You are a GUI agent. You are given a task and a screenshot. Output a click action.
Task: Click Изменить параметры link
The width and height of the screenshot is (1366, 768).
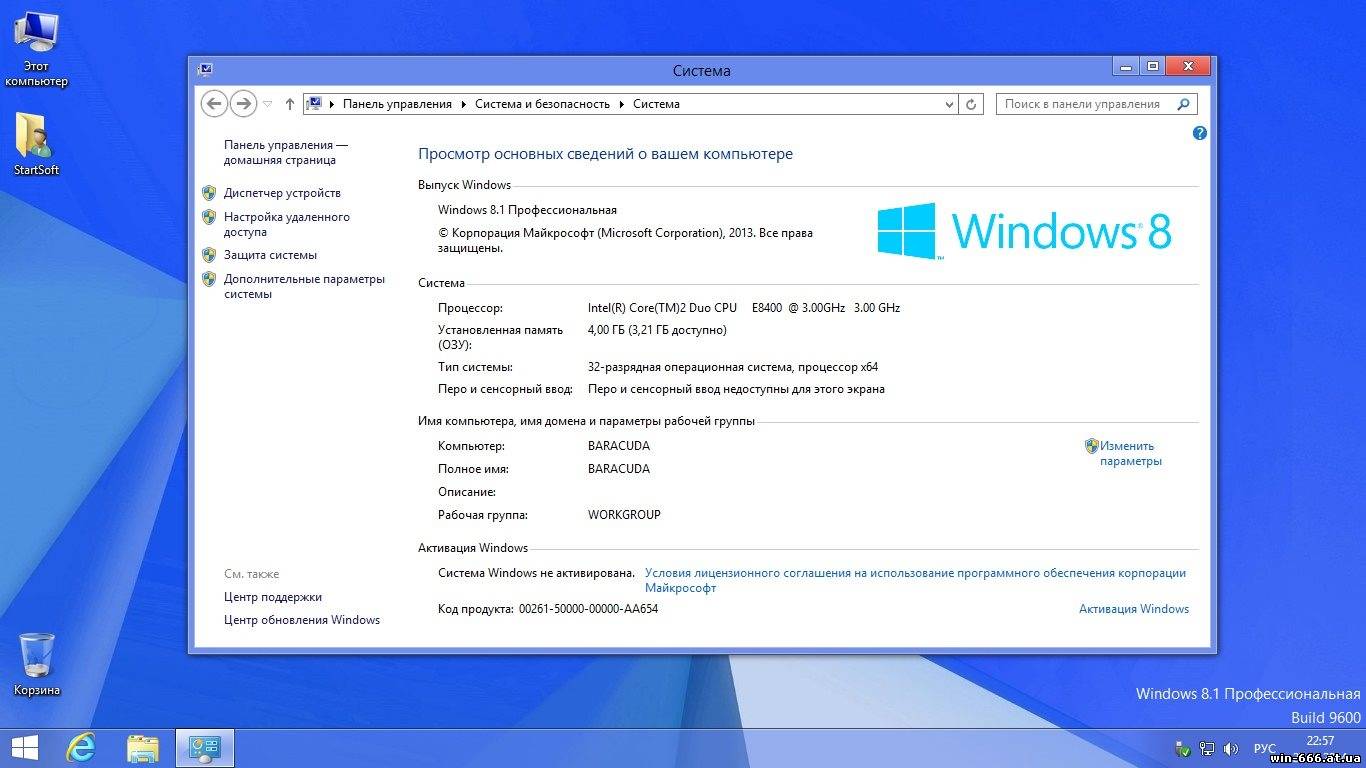coord(1130,454)
